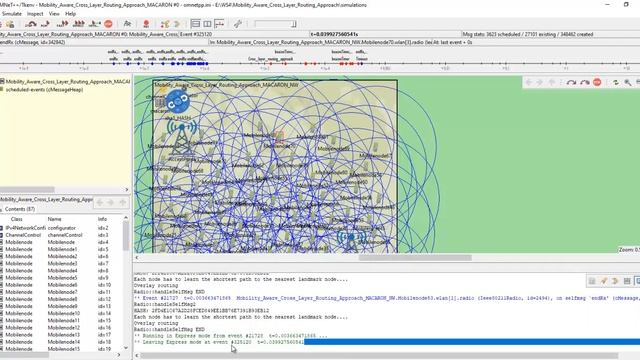
Task: Toggle the timeline display toolbar icon
Action: [219, 24]
